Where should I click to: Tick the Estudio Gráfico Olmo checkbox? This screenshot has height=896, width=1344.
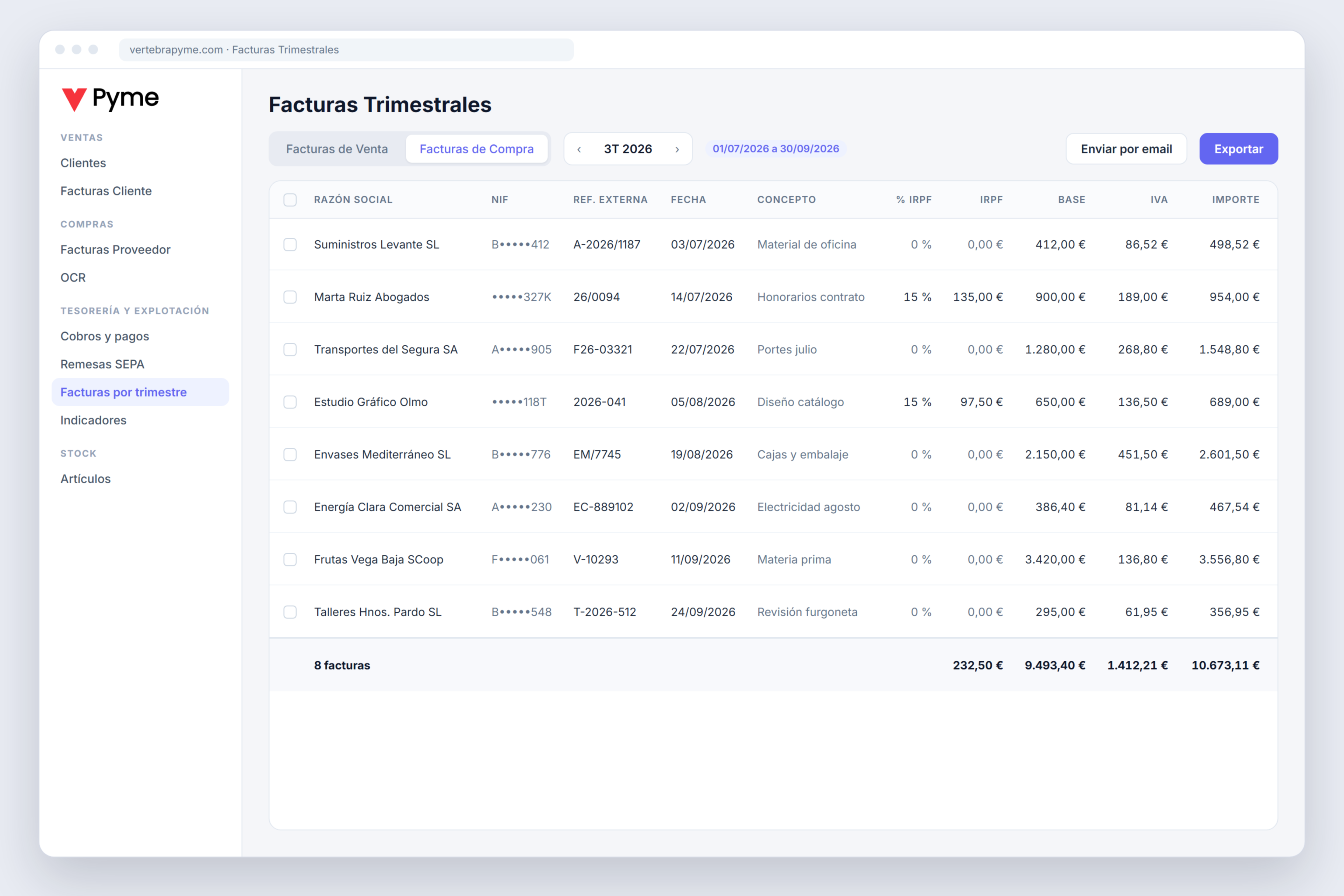290,402
